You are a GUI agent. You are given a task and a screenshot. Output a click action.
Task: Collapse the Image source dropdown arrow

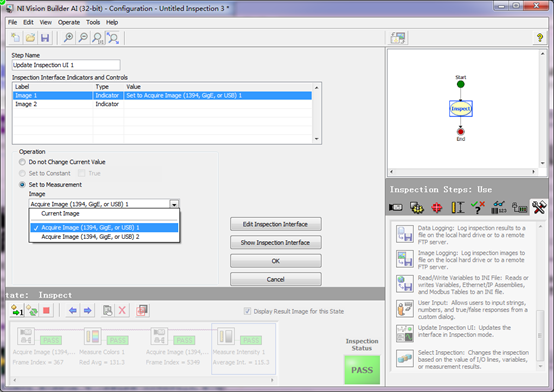(x=174, y=204)
